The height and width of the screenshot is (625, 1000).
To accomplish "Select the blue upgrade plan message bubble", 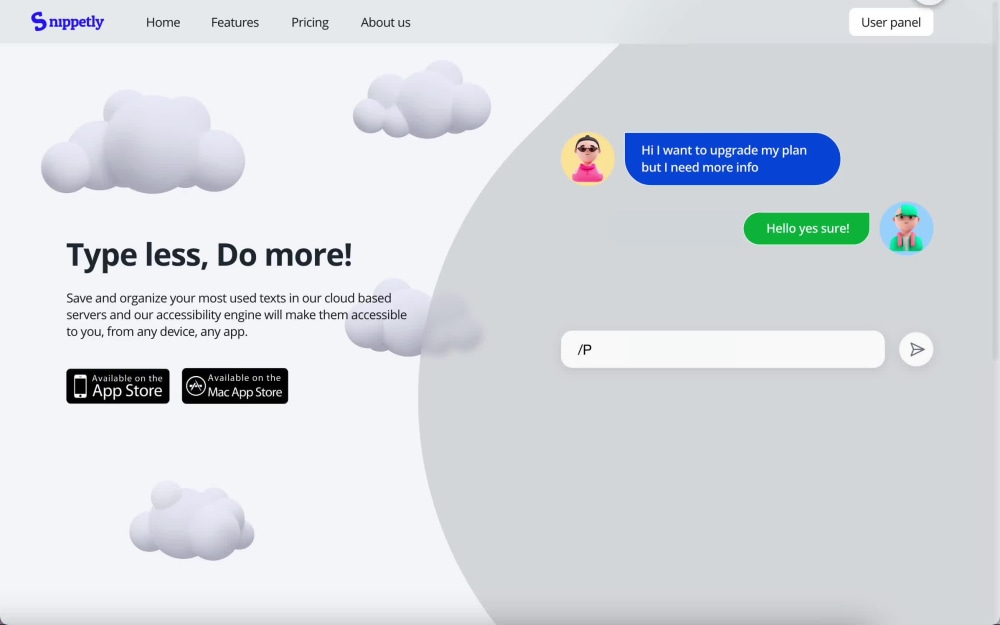I will click(x=732, y=159).
